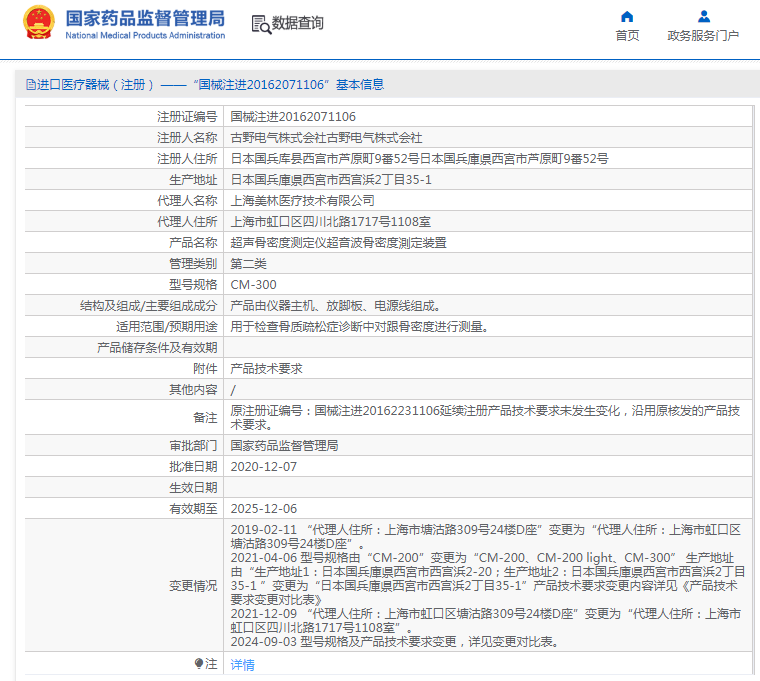Click the 管理类别 row label

193,264
